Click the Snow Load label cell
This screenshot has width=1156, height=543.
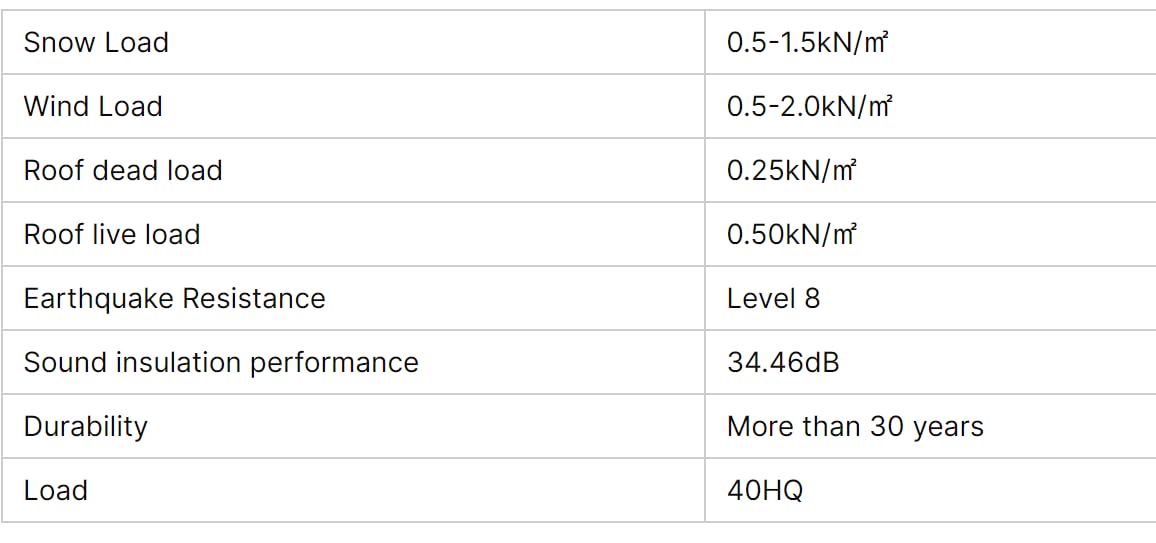click(x=353, y=42)
